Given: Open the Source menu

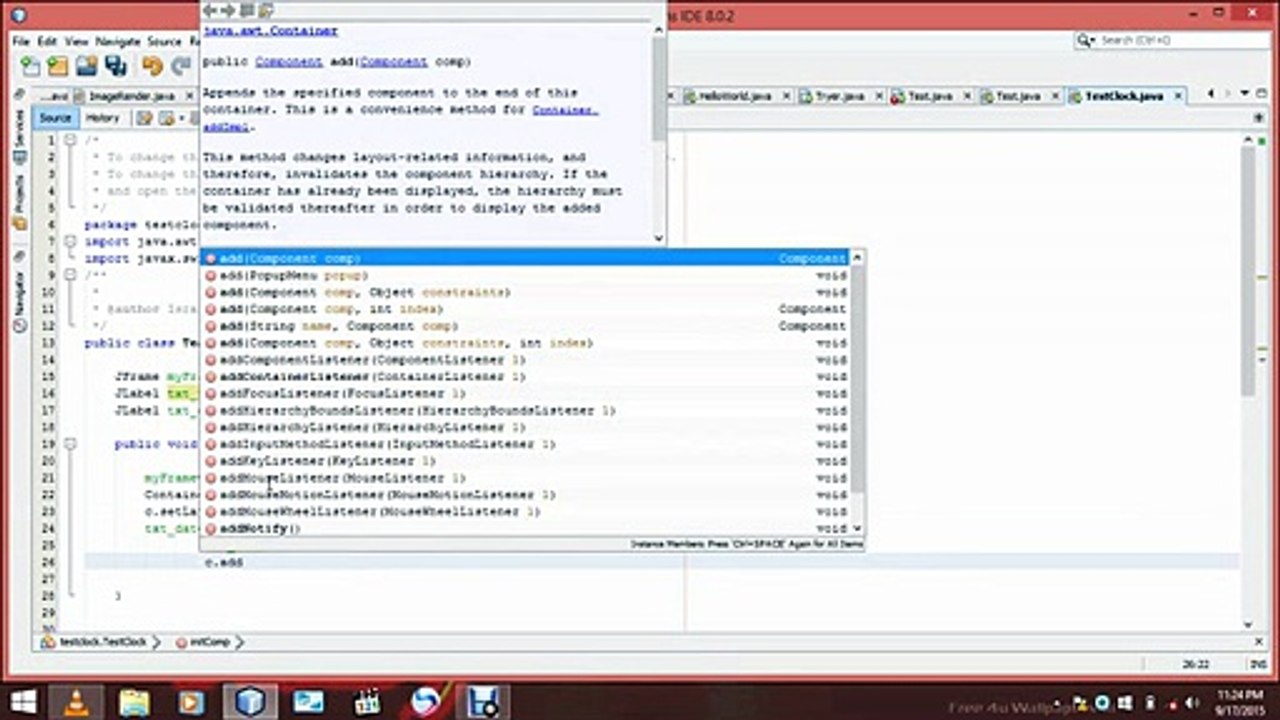Looking at the screenshot, I should click(x=164, y=41).
